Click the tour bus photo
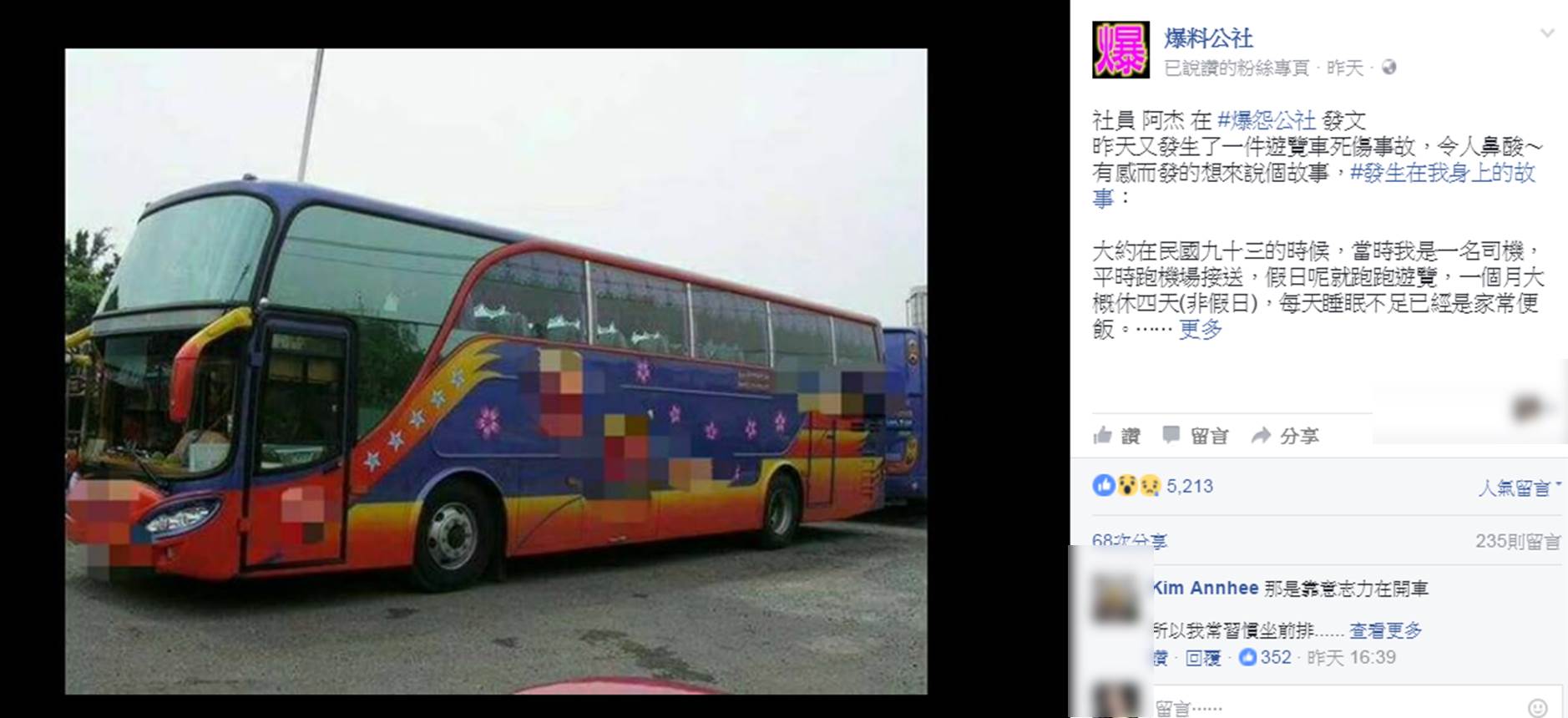Image resolution: width=1568 pixels, height=718 pixels. tap(496, 371)
